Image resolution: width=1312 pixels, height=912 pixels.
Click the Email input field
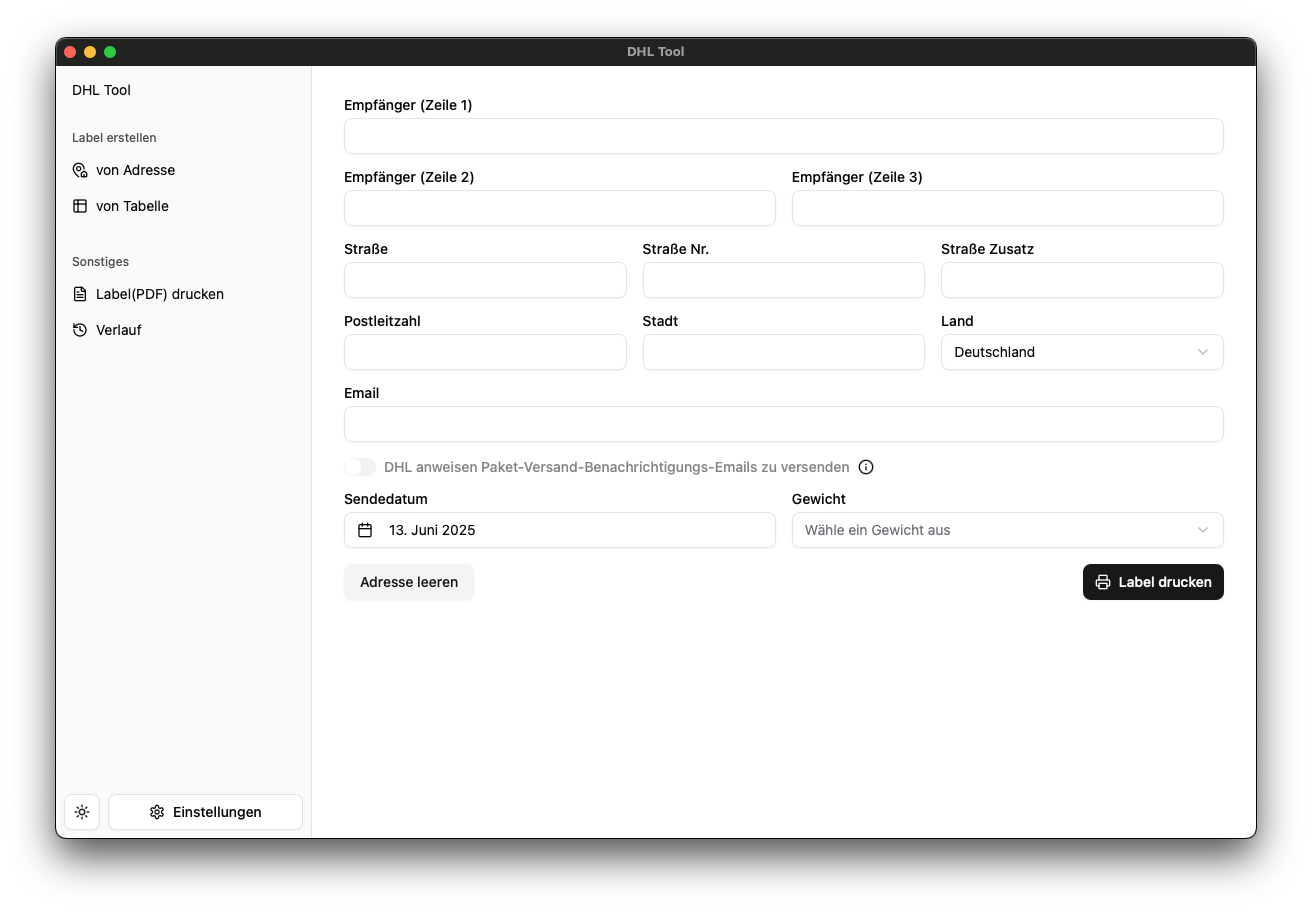pyautogui.click(x=784, y=424)
